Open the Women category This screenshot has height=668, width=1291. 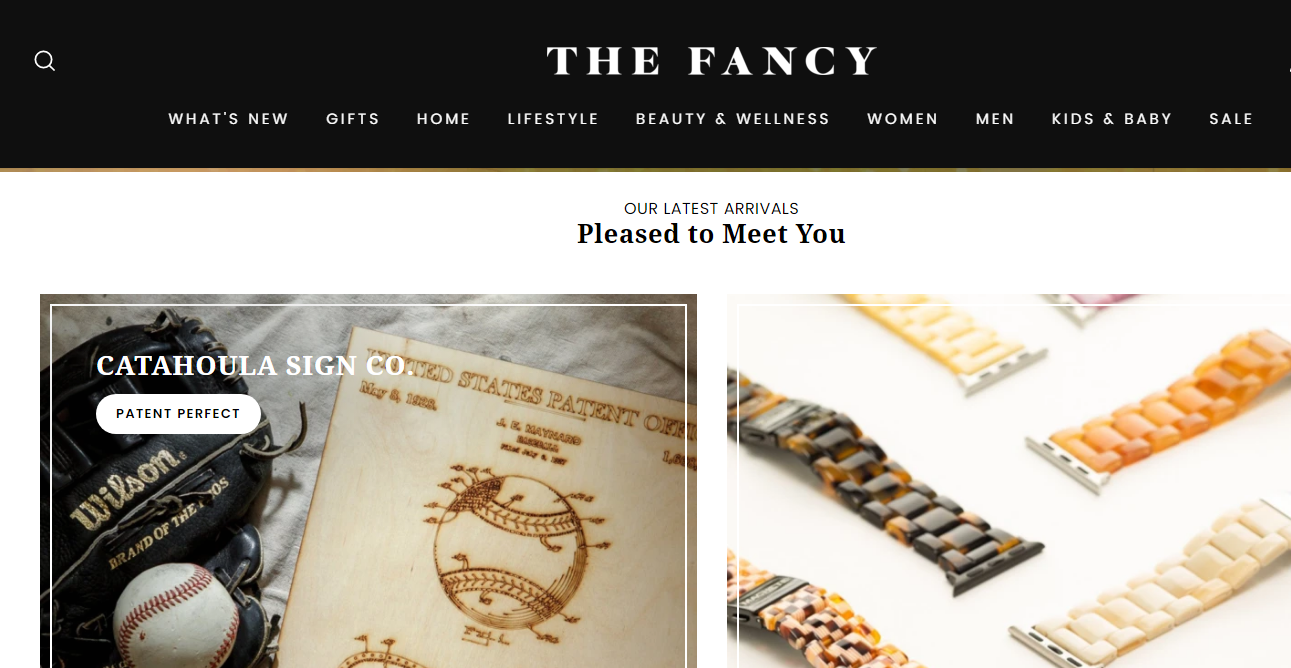click(903, 119)
